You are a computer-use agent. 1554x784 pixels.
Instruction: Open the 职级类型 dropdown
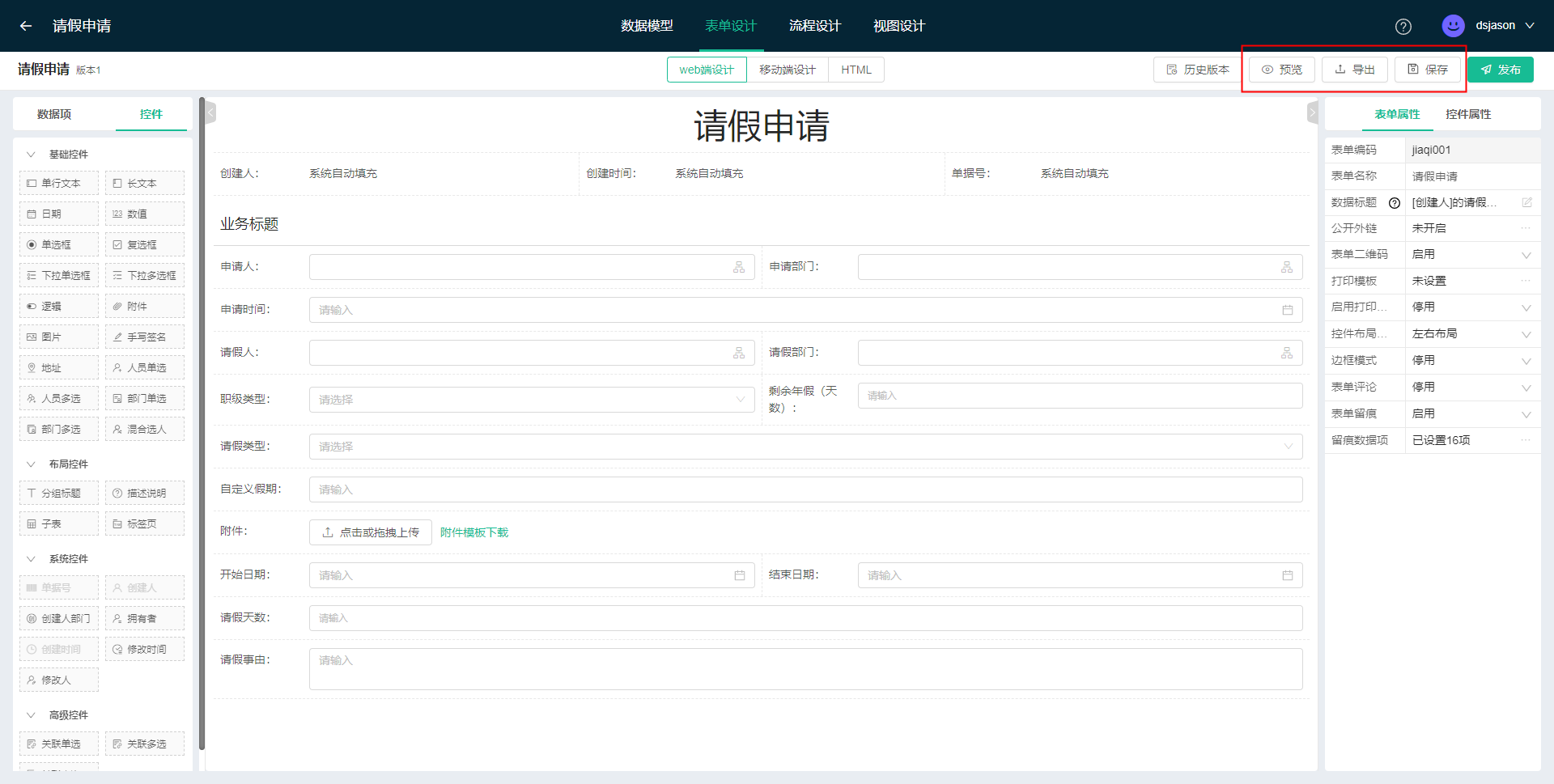click(x=532, y=400)
